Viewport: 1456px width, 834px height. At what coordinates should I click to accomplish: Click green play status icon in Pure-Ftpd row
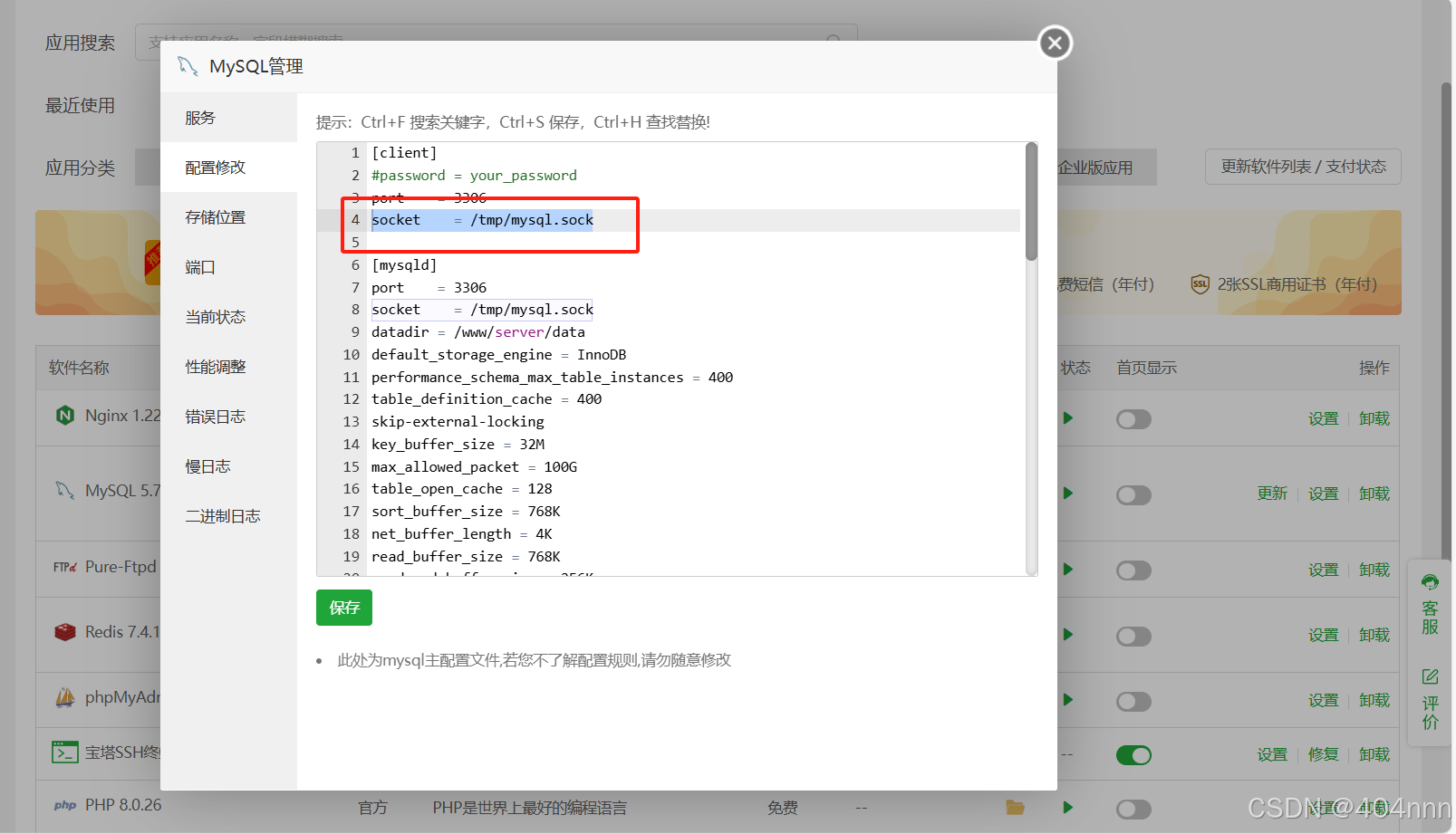pos(1068,570)
